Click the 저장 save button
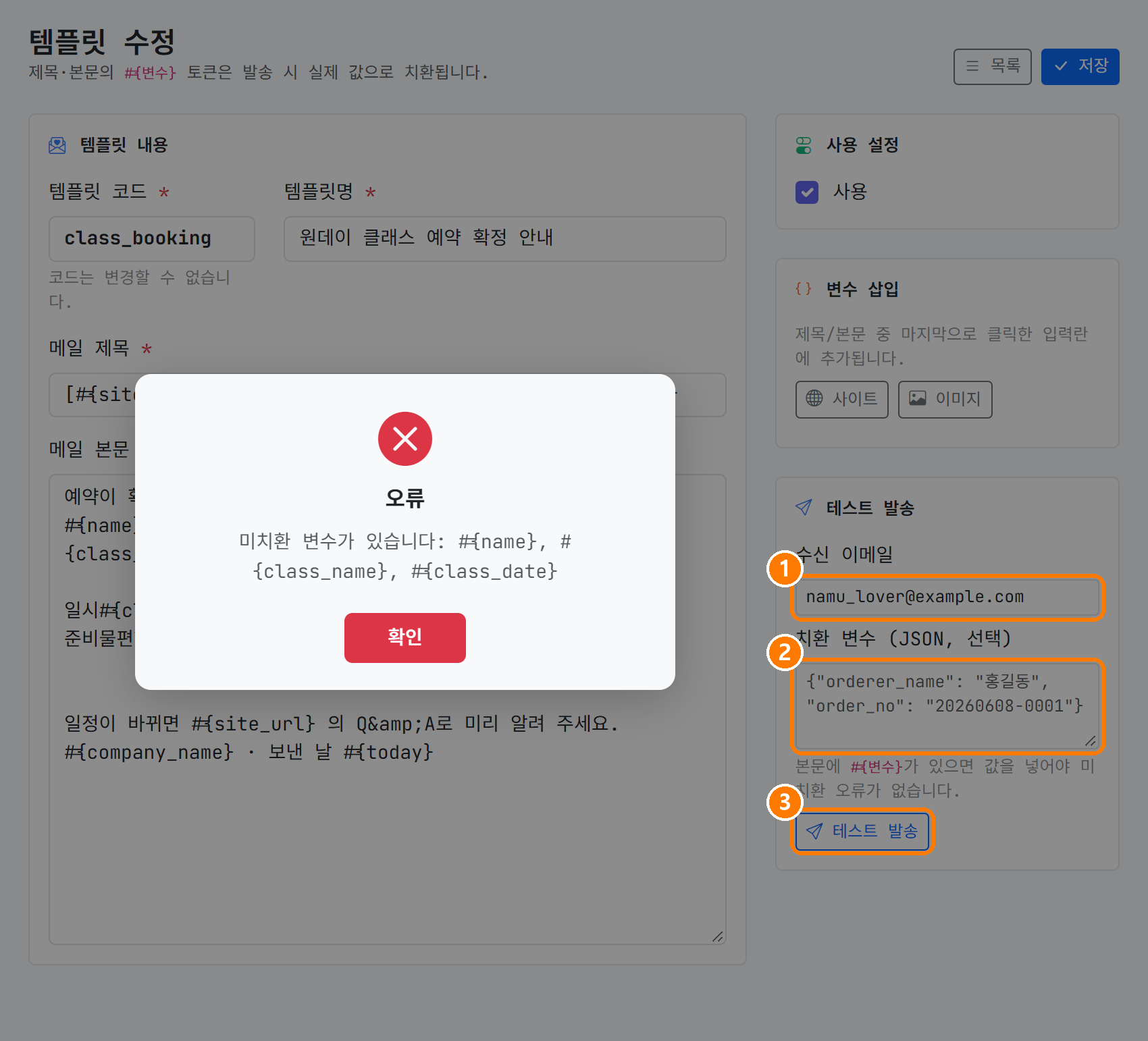 (x=1080, y=66)
